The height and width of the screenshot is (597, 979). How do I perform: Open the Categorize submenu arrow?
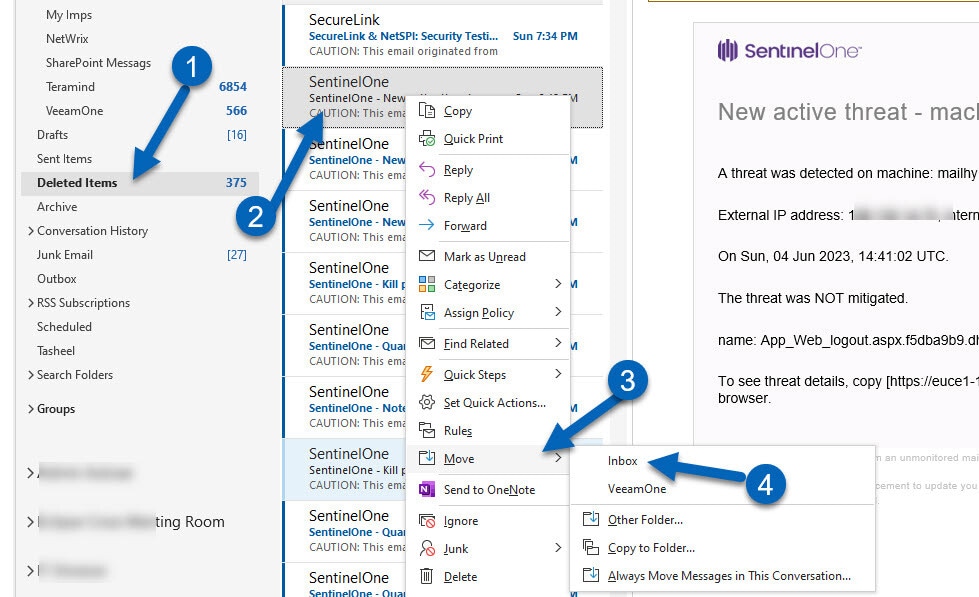(558, 285)
